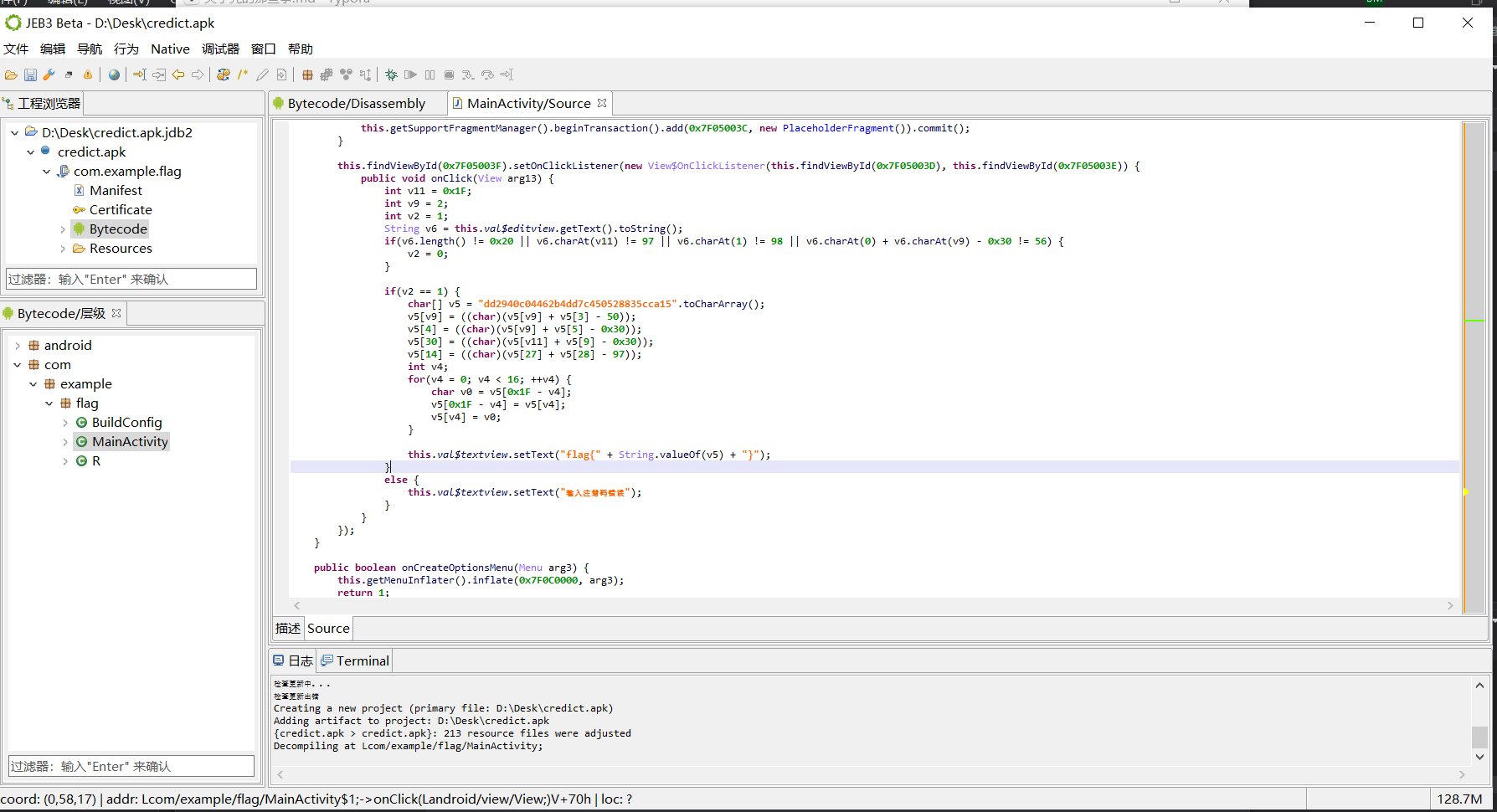
Task: Click the brown package grid toolbar icon
Action: 307,75
